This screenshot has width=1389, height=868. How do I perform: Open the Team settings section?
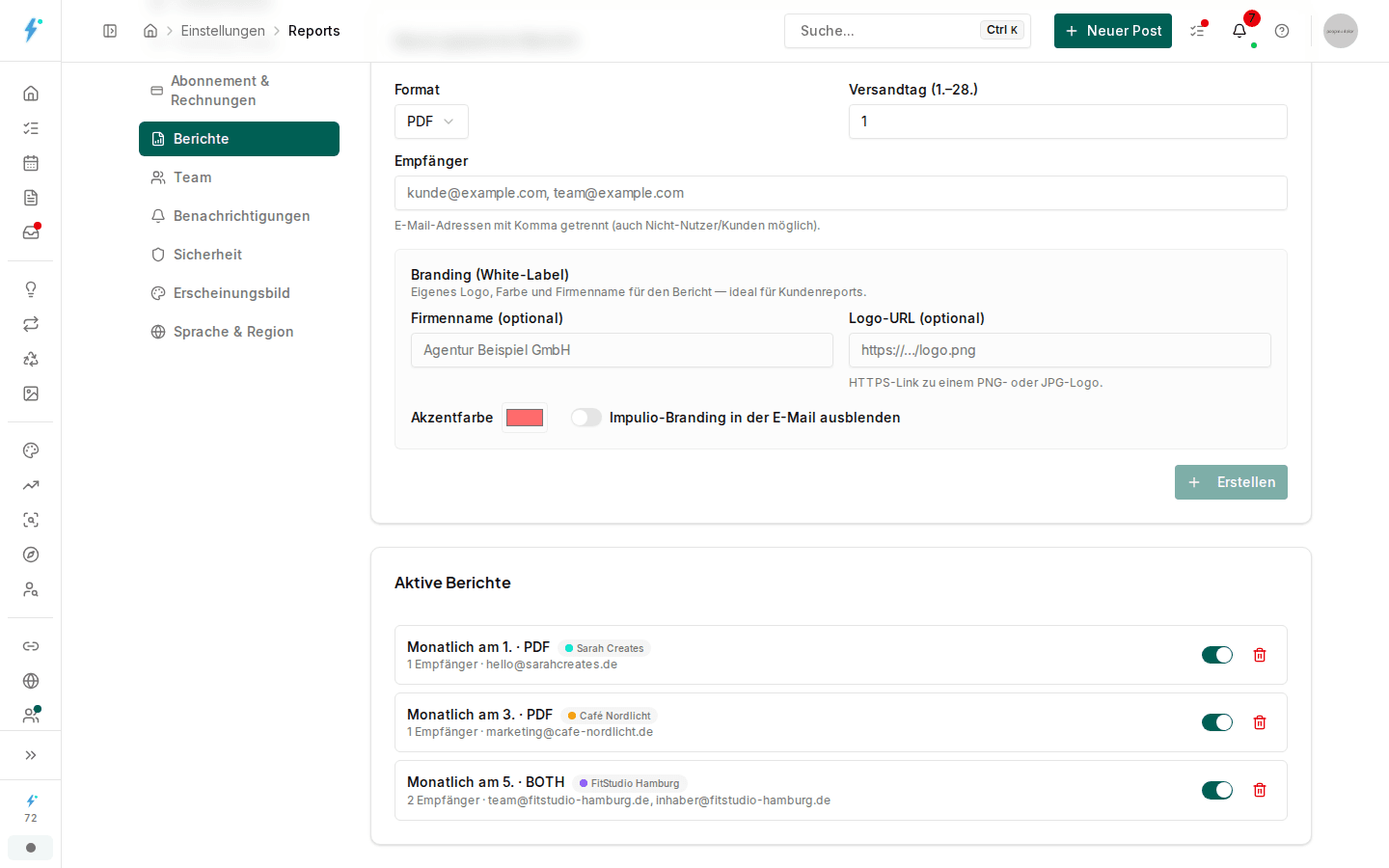click(x=239, y=177)
